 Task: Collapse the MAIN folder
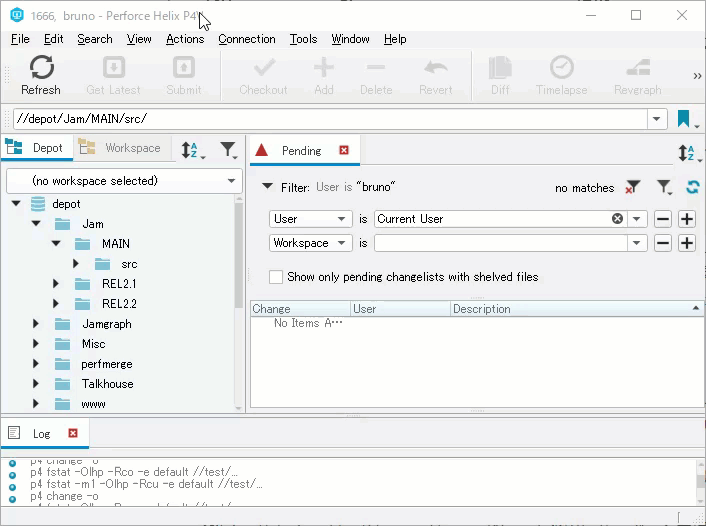click(56, 243)
